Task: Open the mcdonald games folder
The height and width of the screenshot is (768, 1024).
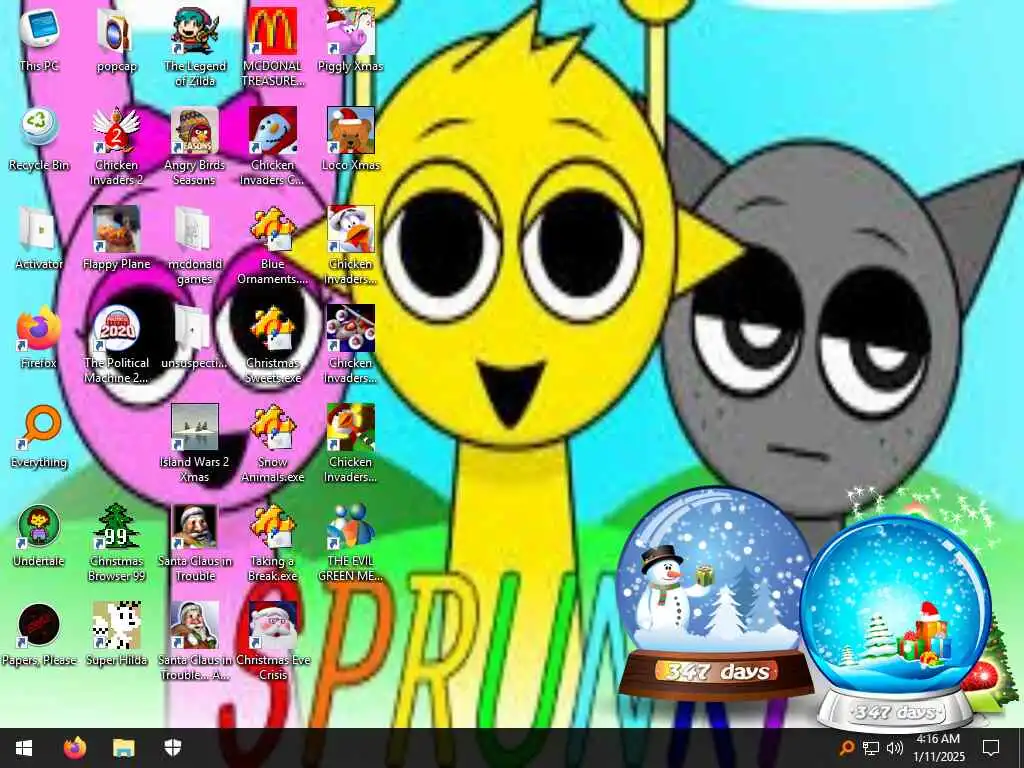Action: [x=195, y=244]
